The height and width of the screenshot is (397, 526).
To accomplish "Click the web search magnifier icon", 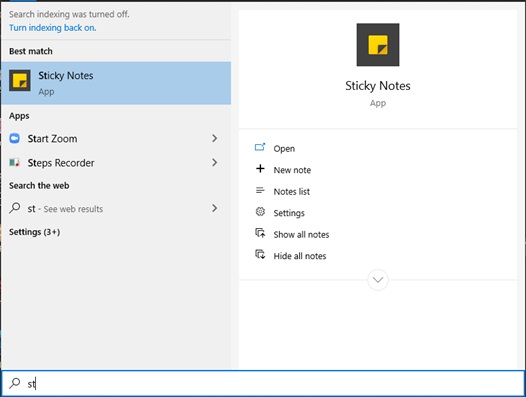I will (x=15, y=208).
